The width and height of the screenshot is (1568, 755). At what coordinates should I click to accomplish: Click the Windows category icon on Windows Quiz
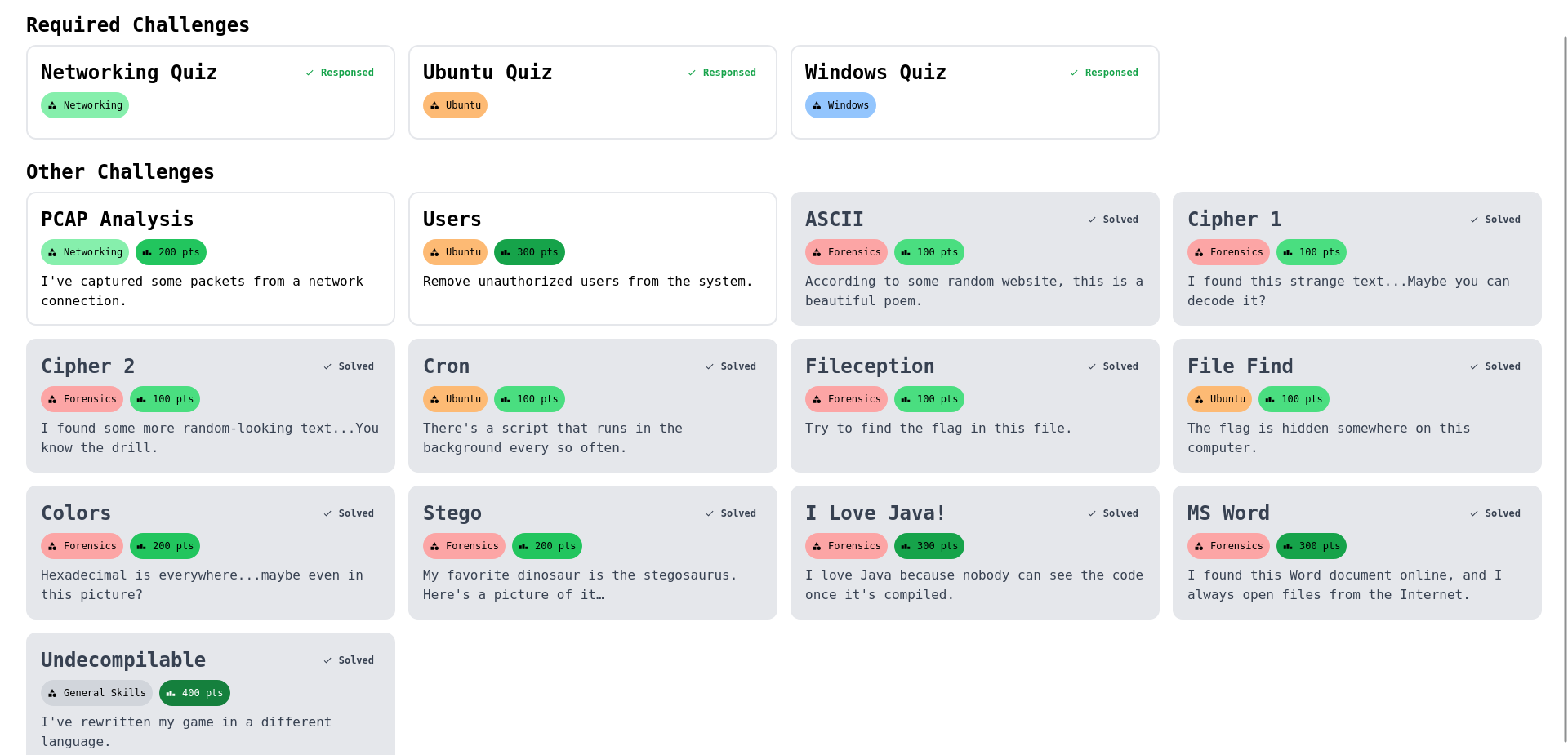click(817, 106)
